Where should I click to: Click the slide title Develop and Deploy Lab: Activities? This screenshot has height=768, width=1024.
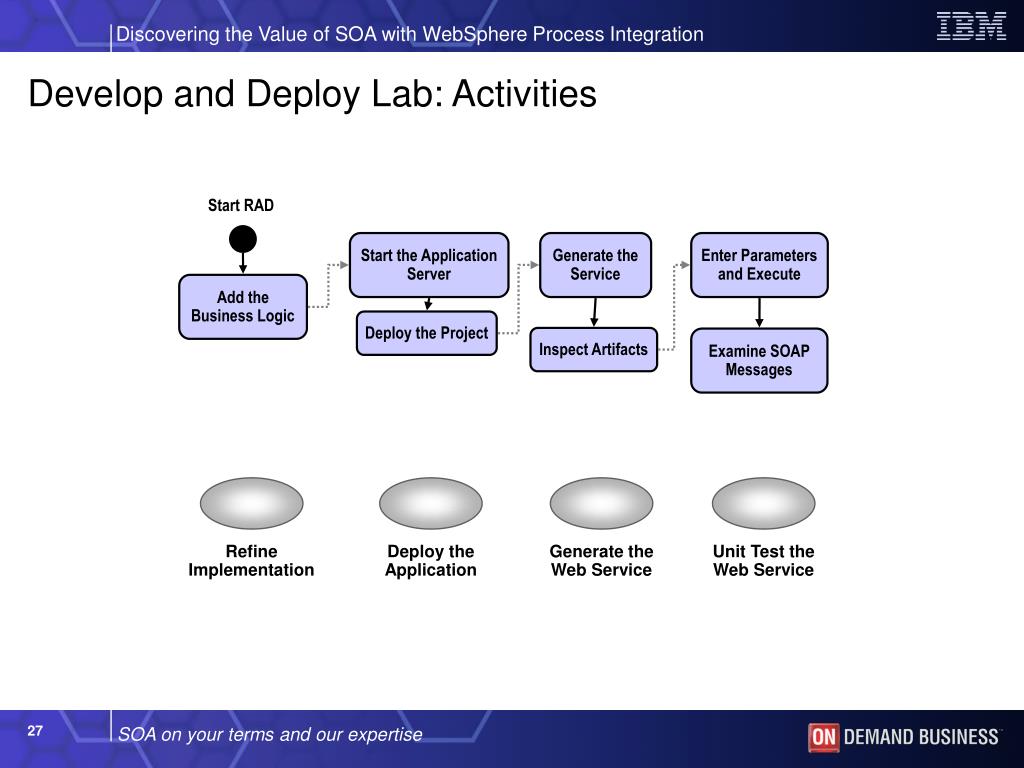pos(312,93)
